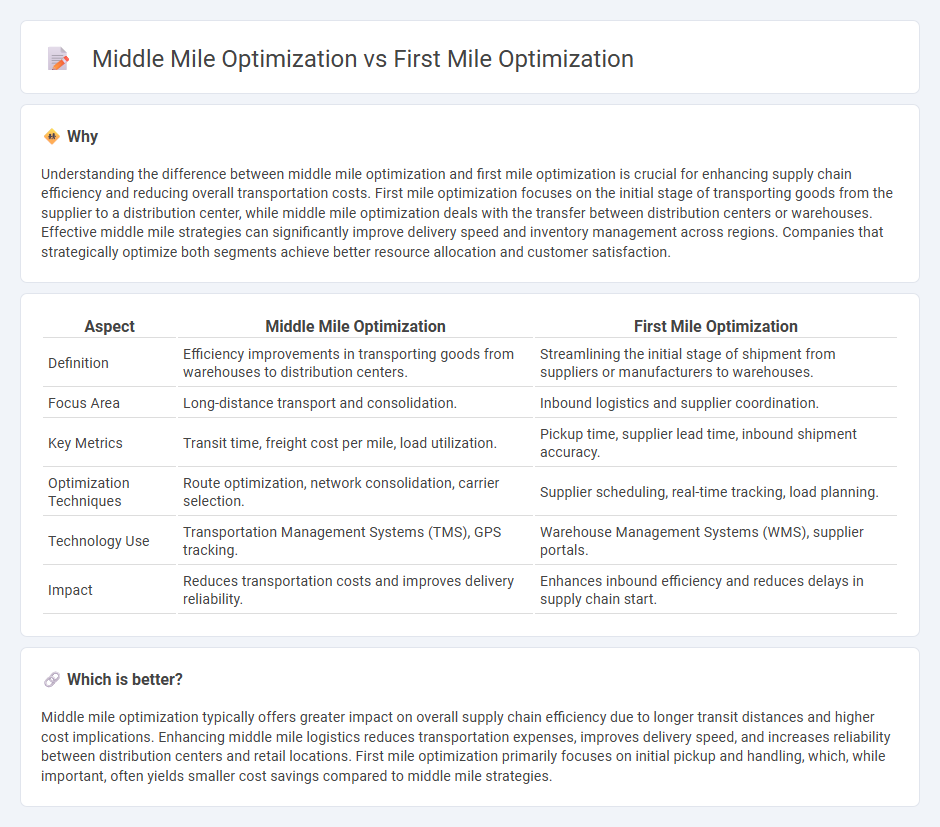Click cell 'Route optimization, network consolidation, carrier selection.'

355,492
